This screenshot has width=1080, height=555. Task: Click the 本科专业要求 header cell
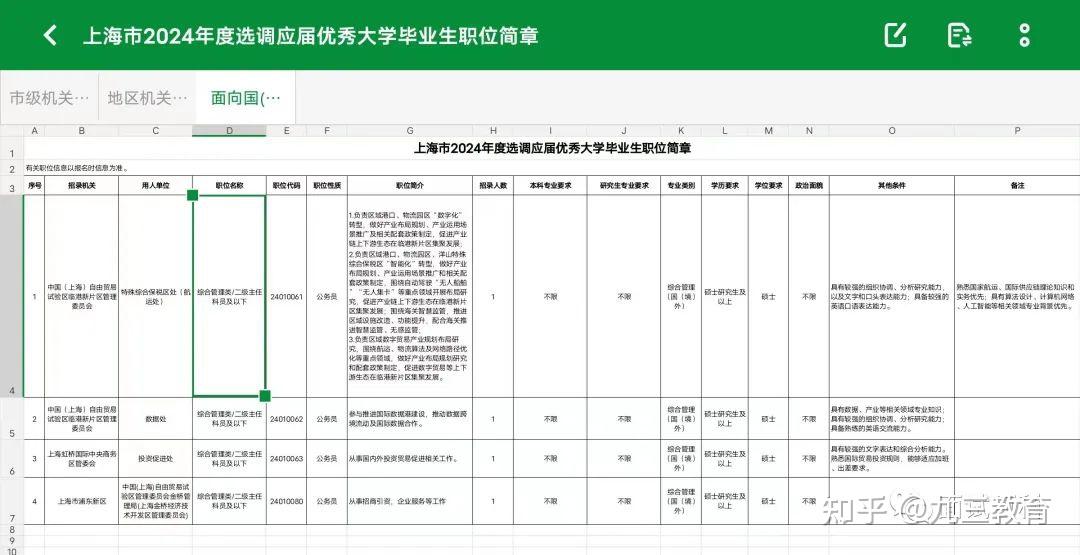[550, 186]
